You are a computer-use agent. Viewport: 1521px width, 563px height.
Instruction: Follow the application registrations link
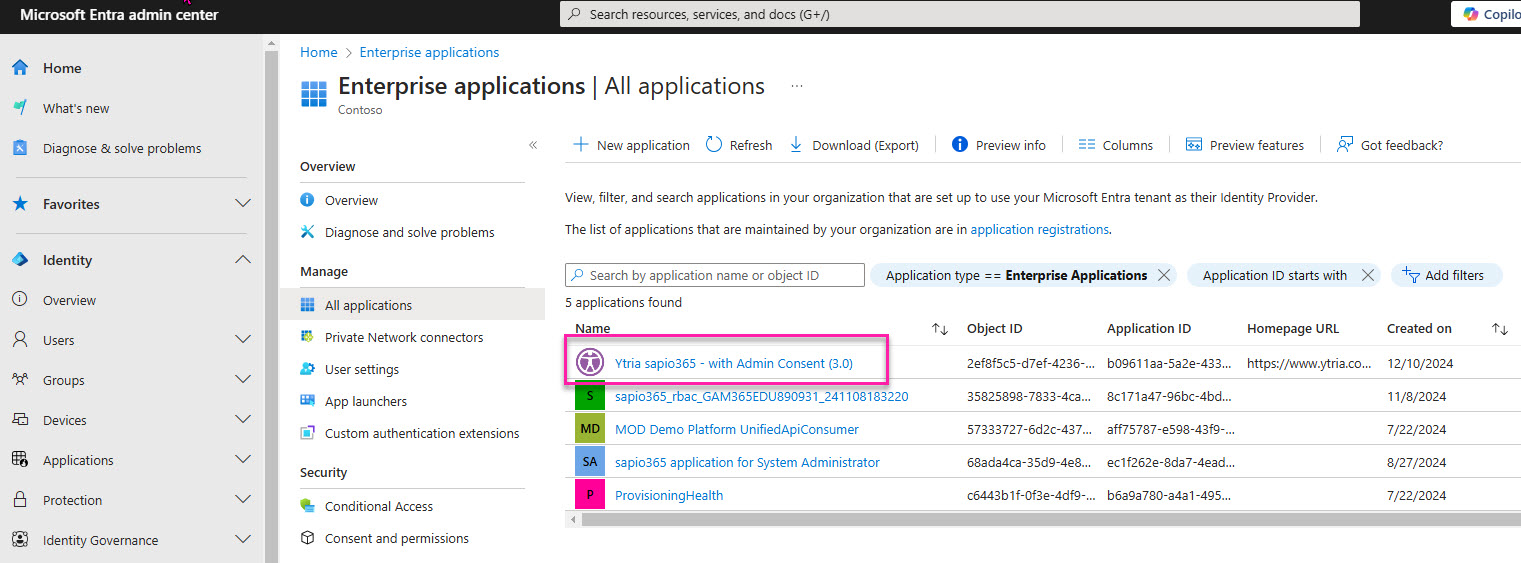[x=1039, y=229]
